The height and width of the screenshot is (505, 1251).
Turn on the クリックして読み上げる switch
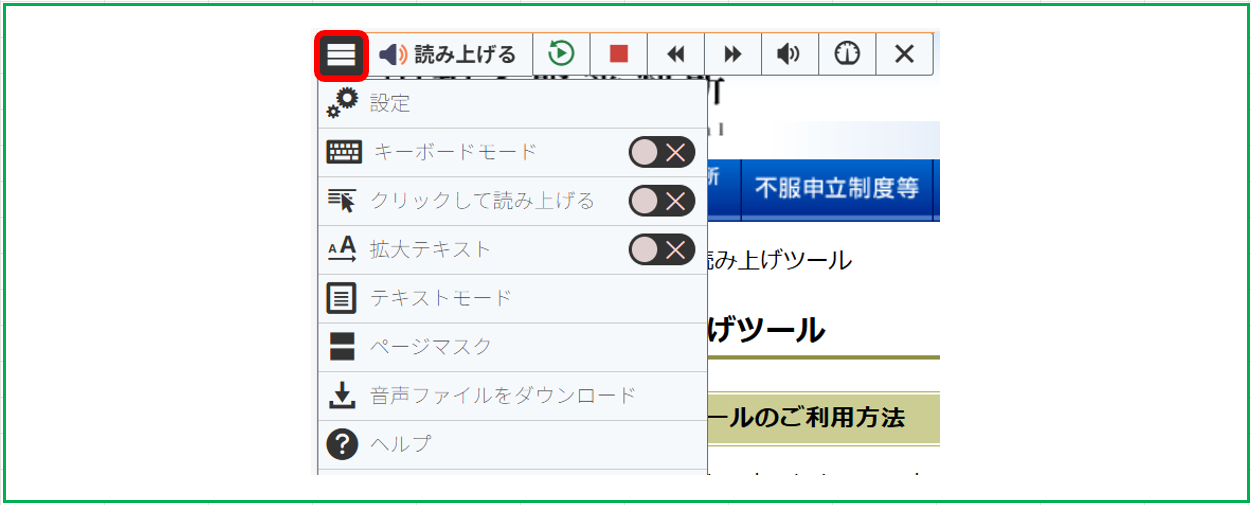click(661, 201)
